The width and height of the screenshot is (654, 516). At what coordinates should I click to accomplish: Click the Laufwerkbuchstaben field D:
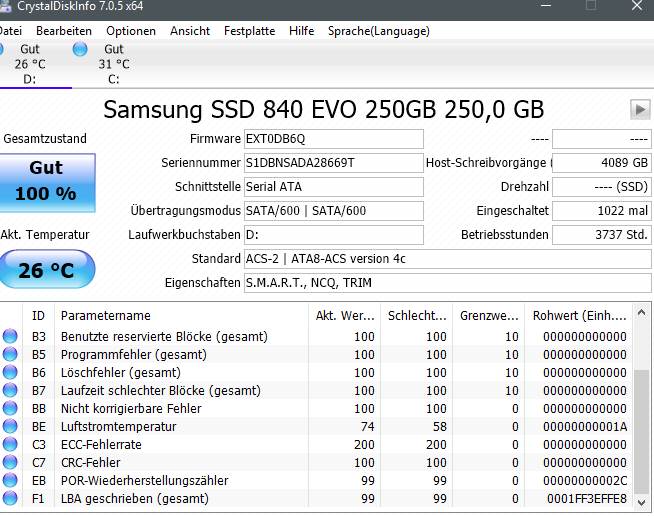point(334,234)
